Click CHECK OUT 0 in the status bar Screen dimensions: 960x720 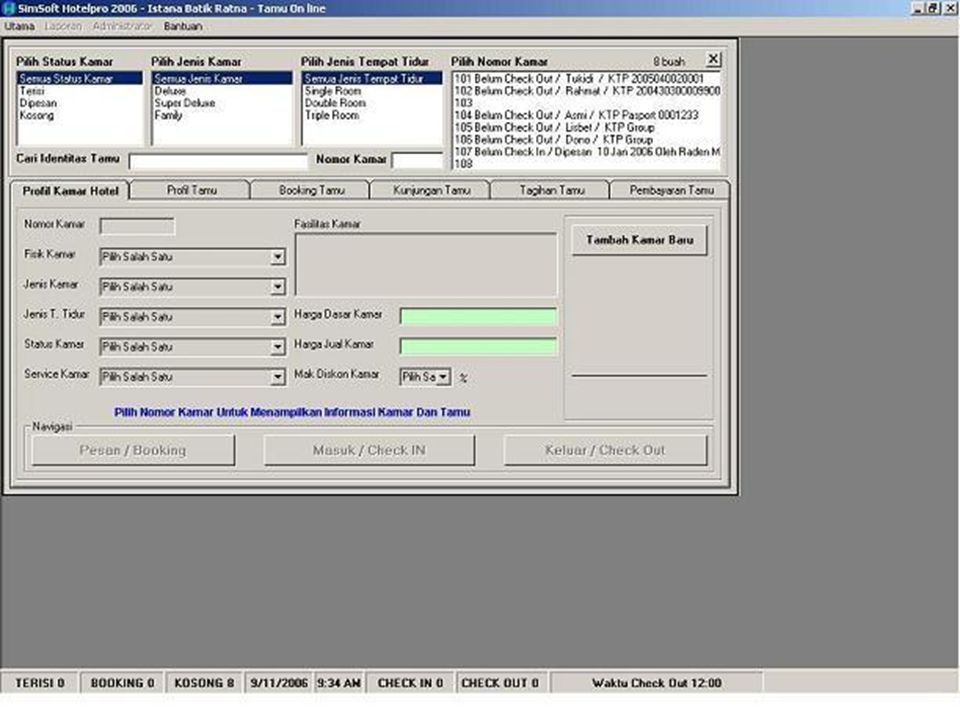(500, 683)
